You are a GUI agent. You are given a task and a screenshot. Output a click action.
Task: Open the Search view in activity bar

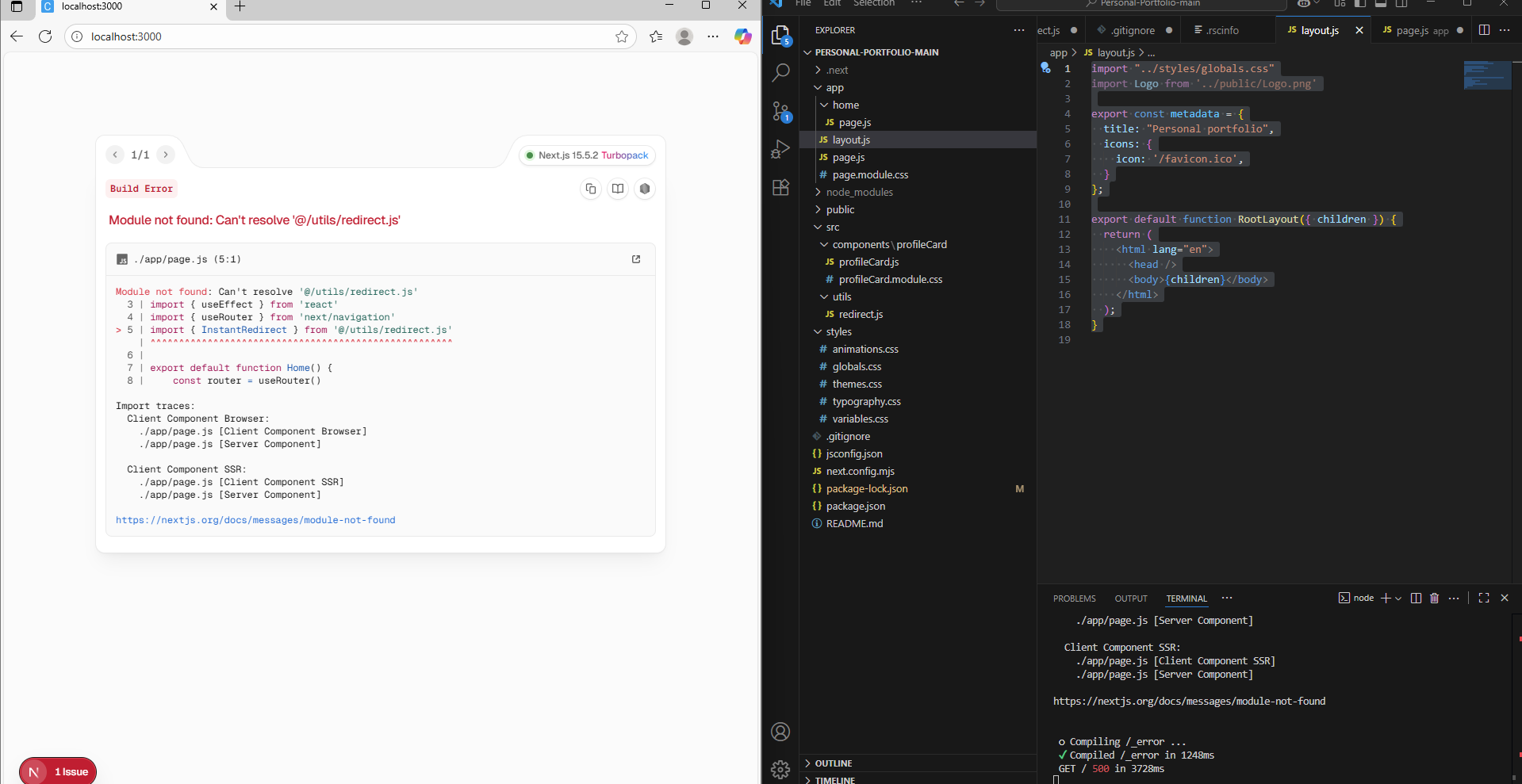click(780, 73)
